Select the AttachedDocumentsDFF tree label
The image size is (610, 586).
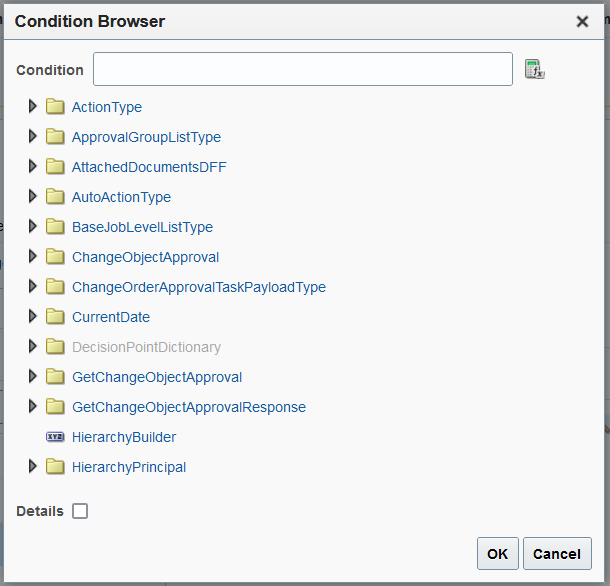click(x=149, y=167)
